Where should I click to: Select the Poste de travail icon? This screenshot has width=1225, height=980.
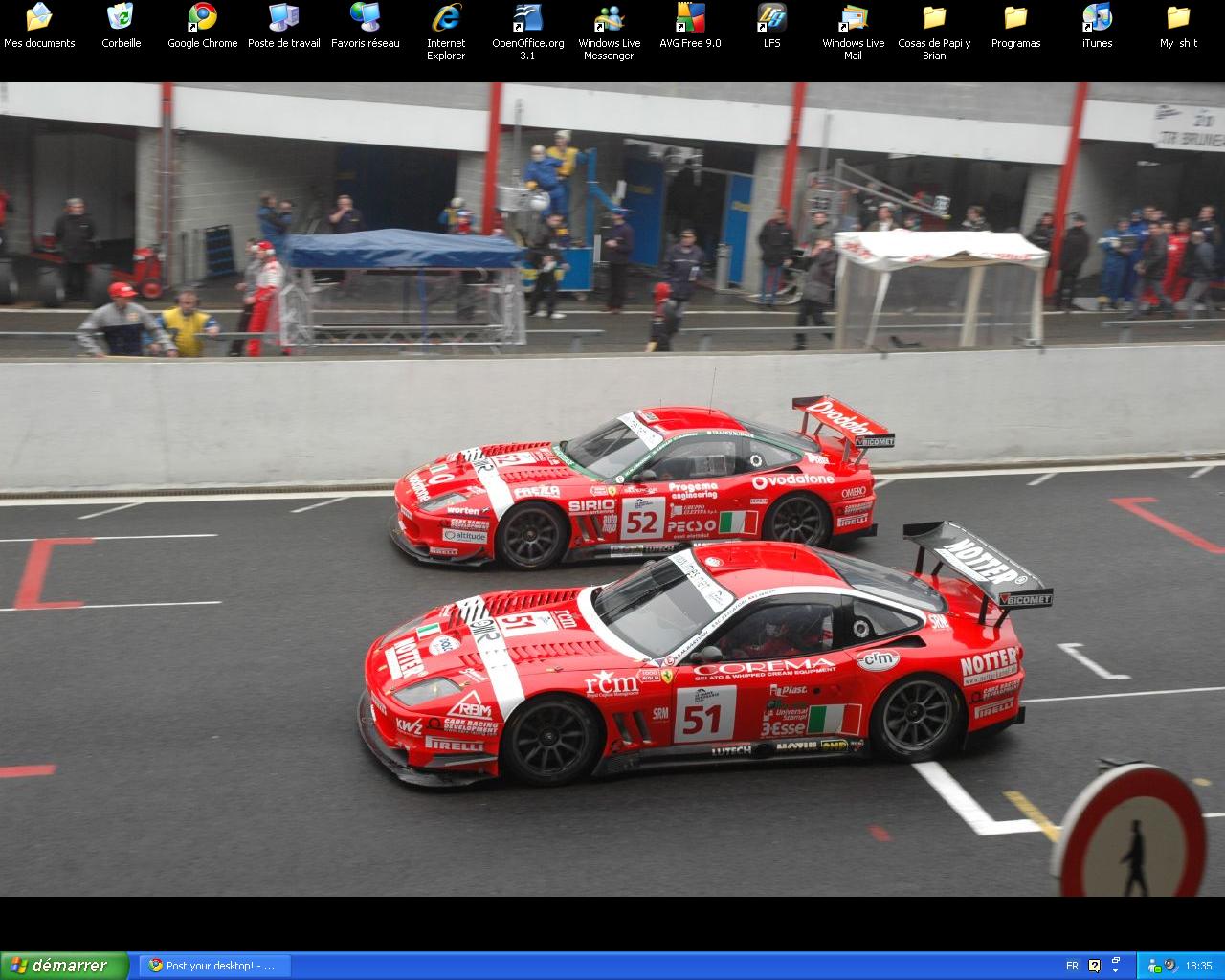tap(283, 26)
